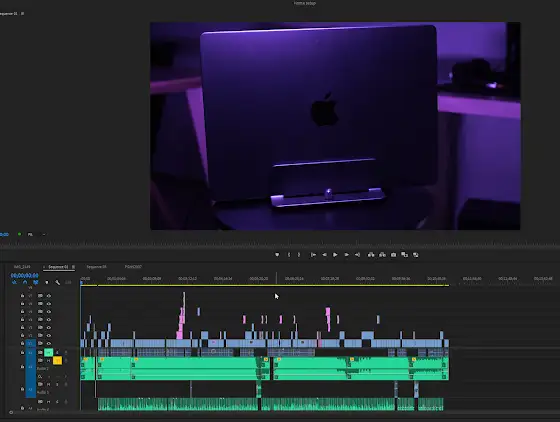Lock the Audio 3 track
The width and height of the screenshot is (560, 422).
22,389
